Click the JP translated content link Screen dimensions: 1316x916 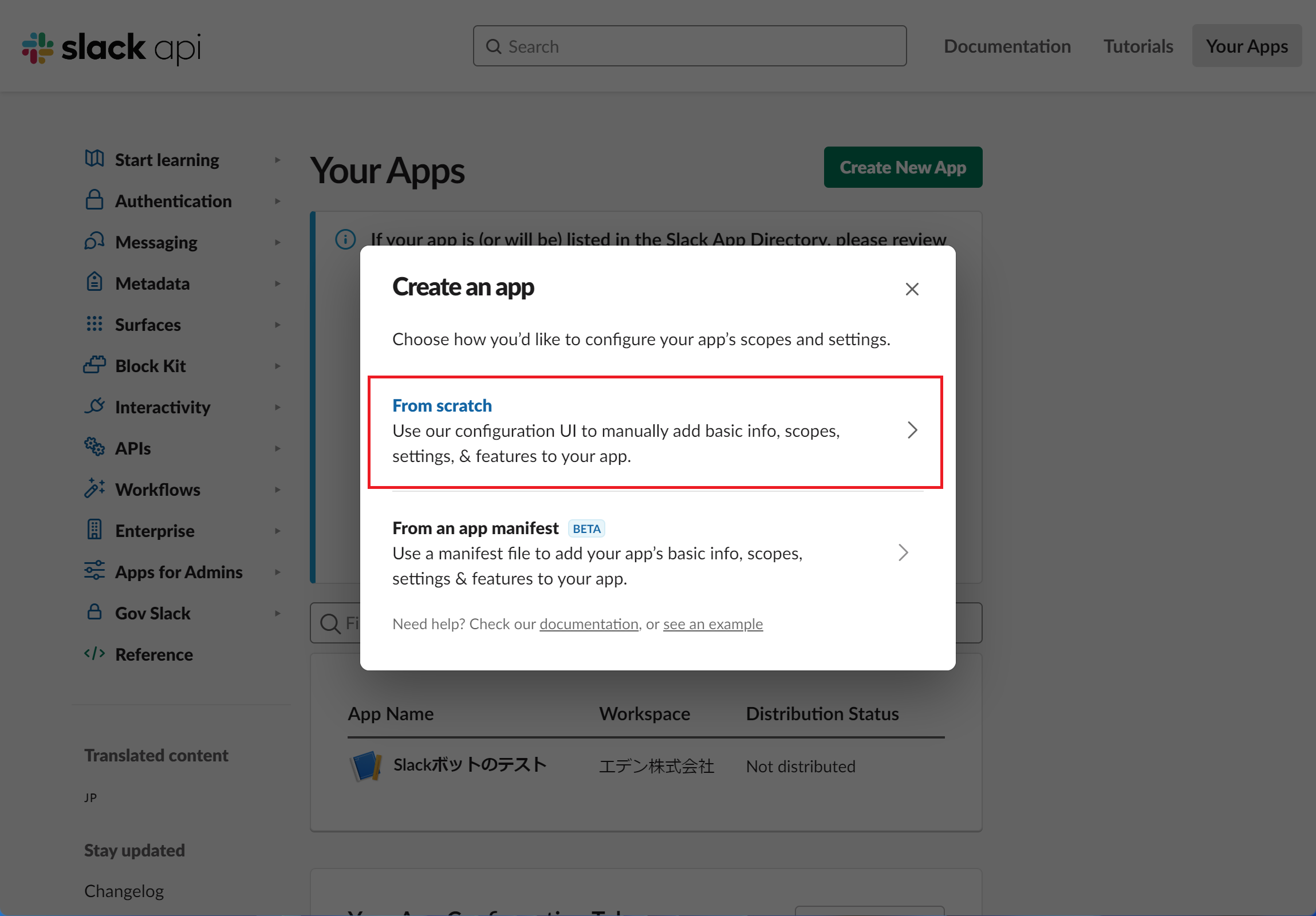[x=90, y=797]
